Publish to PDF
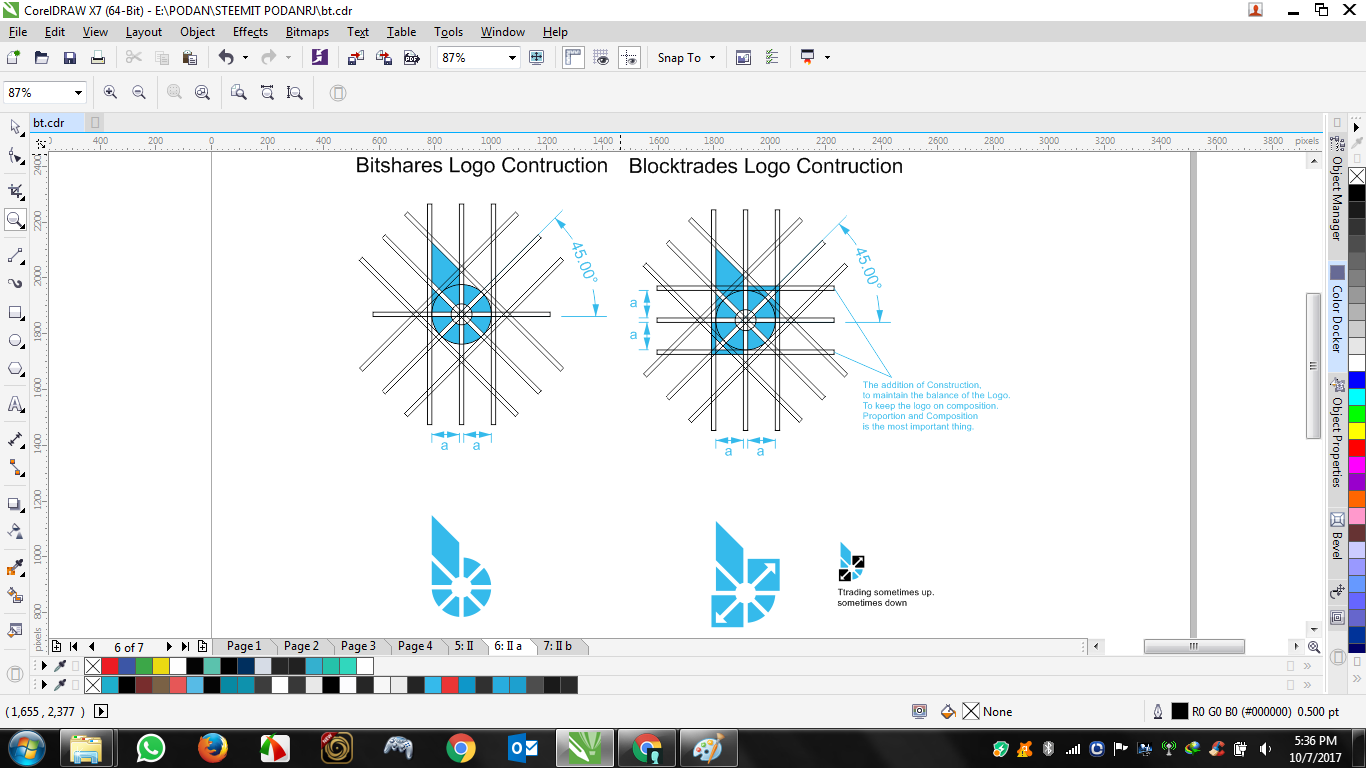Image resolution: width=1366 pixels, height=768 pixels. [411, 58]
